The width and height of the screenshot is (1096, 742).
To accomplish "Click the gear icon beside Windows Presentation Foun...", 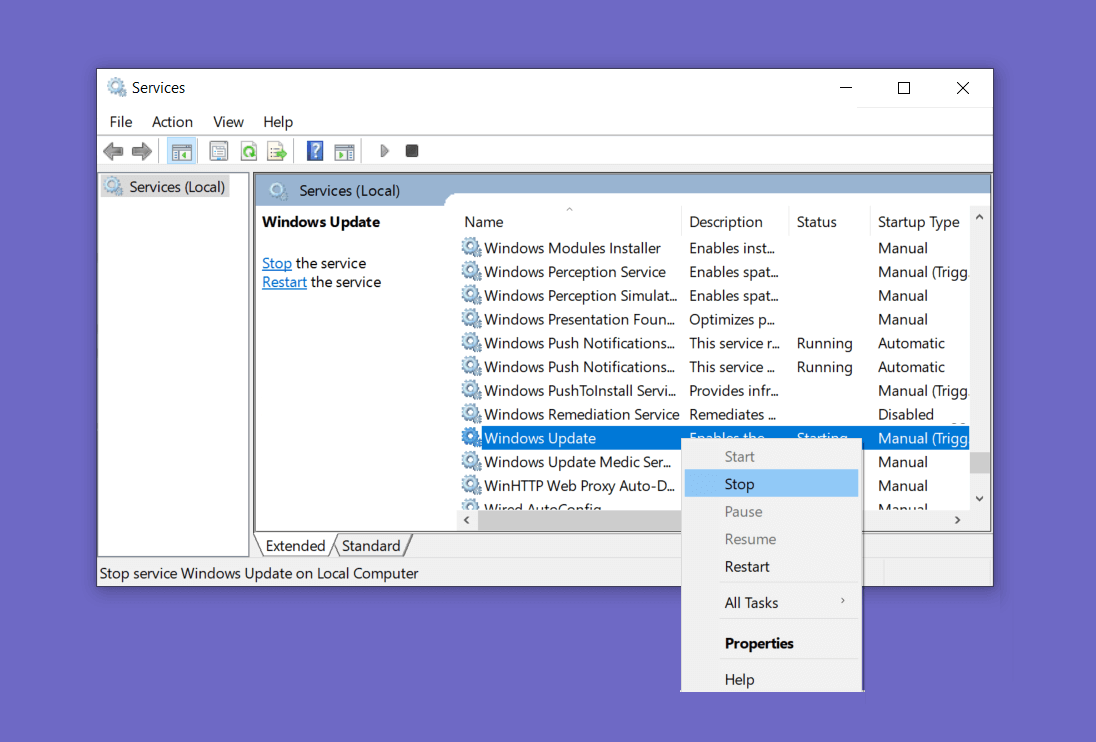I will coord(472,319).
